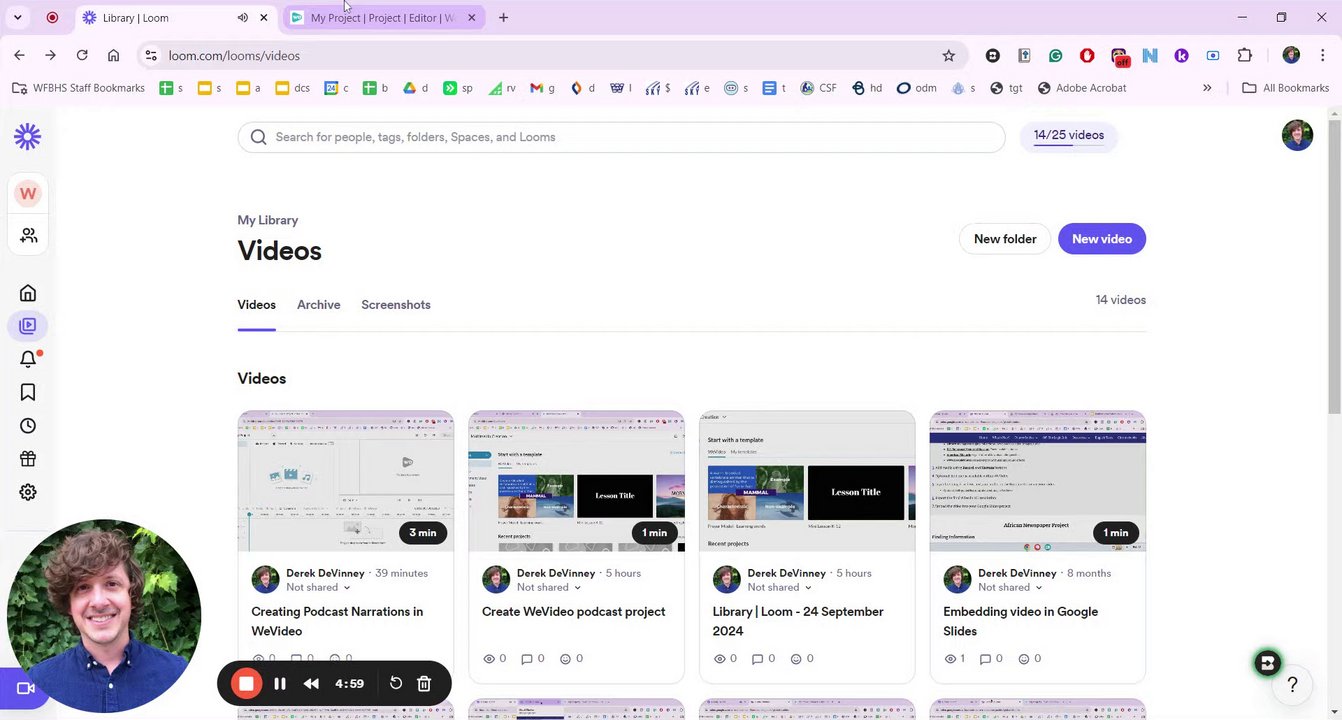Open the All Bookmarks folder

coord(1285,88)
